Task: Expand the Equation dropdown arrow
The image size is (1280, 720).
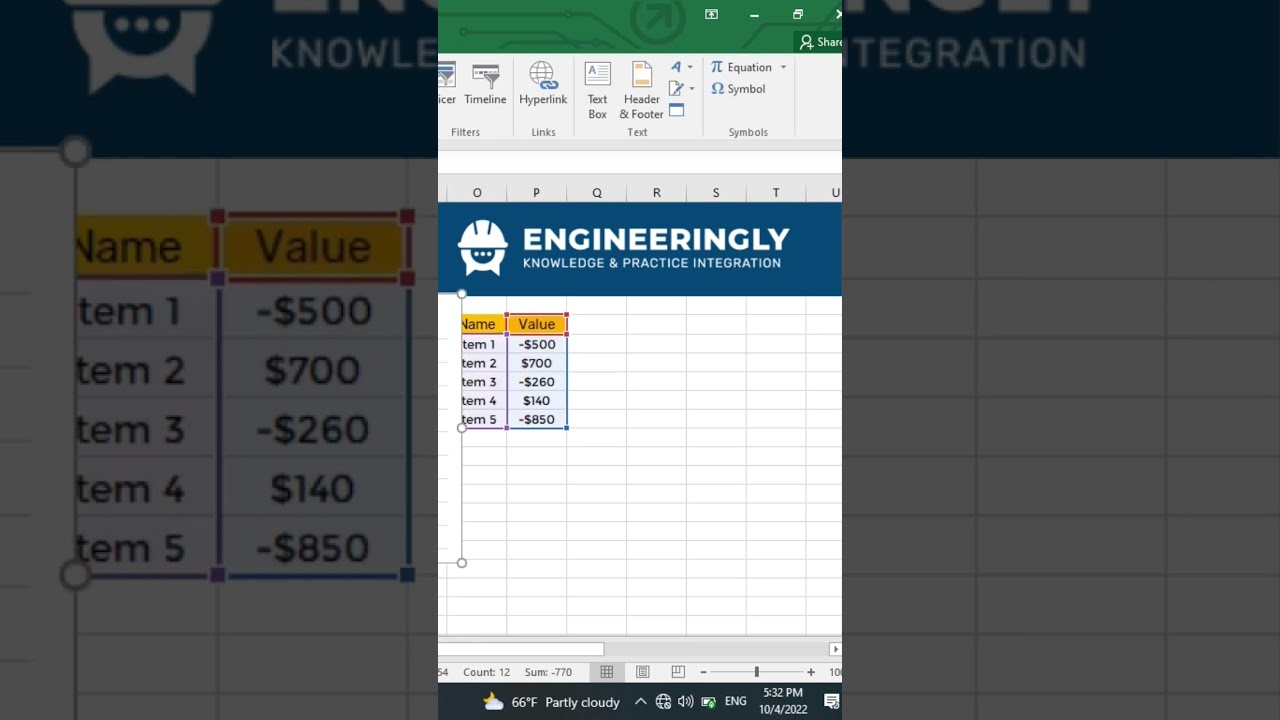Action: point(783,67)
